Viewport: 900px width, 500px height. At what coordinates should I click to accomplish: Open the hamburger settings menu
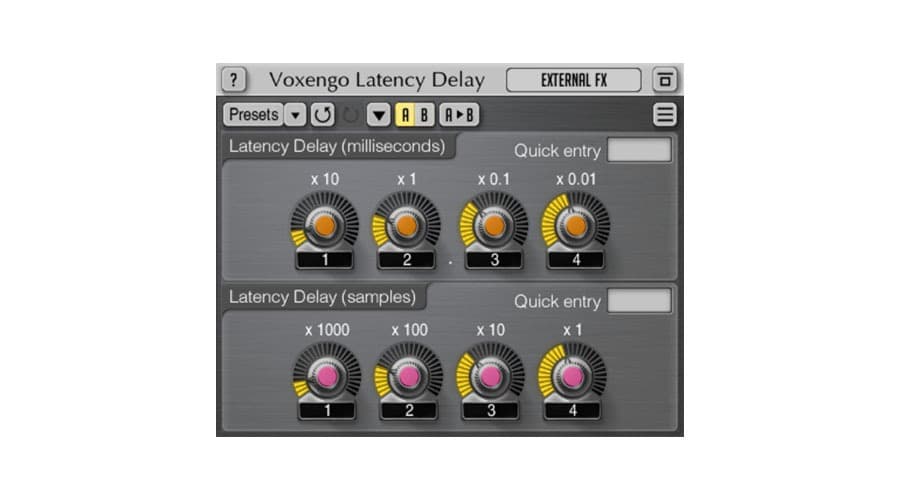pos(665,115)
